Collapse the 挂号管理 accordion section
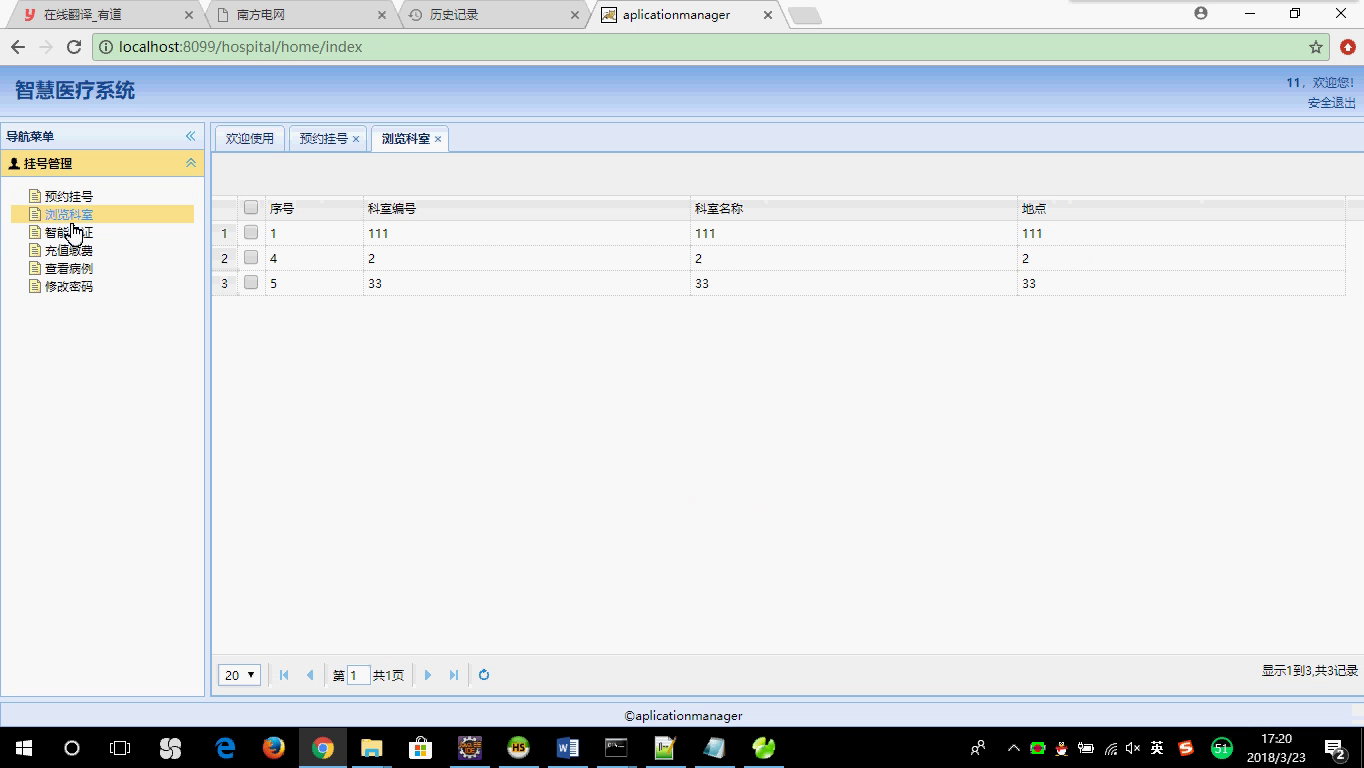This screenshot has height=768, width=1364. [190, 163]
